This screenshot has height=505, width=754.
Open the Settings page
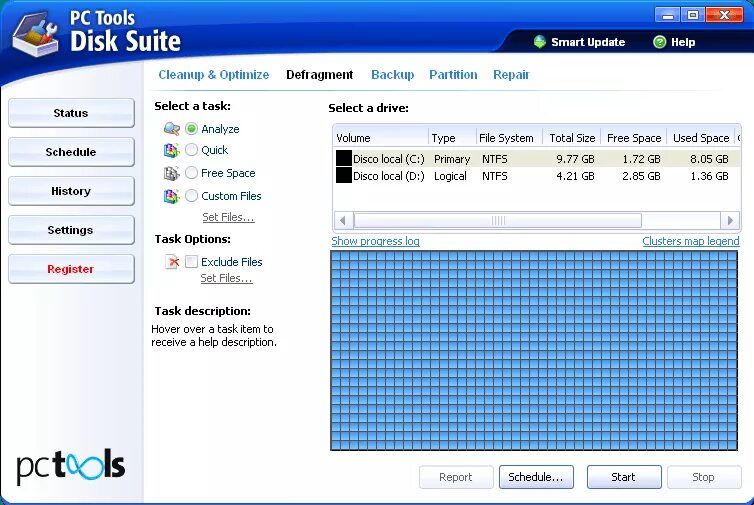point(71,230)
